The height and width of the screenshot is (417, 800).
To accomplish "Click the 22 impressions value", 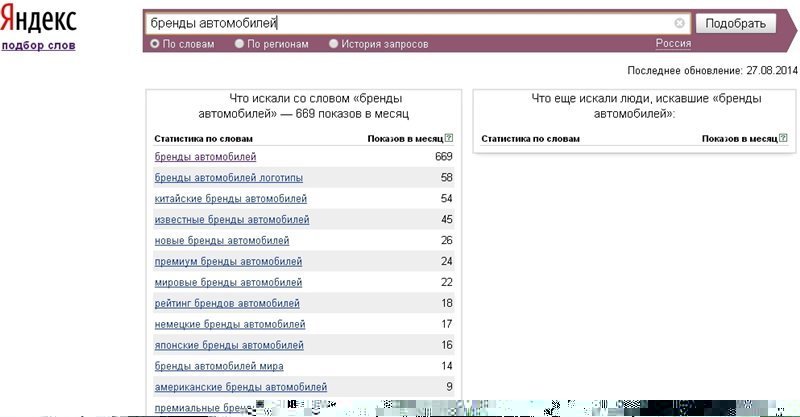I will 447,282.
